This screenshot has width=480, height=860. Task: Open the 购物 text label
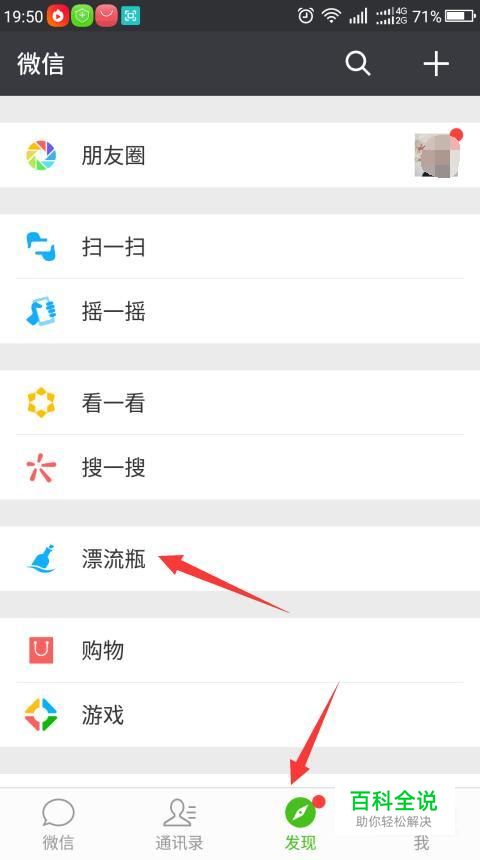coord(103,650)
